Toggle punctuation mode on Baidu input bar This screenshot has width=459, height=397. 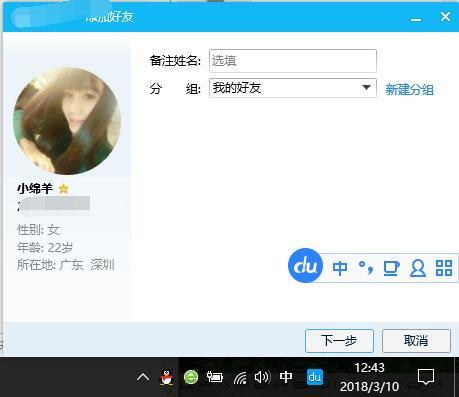tap(366, 268)
